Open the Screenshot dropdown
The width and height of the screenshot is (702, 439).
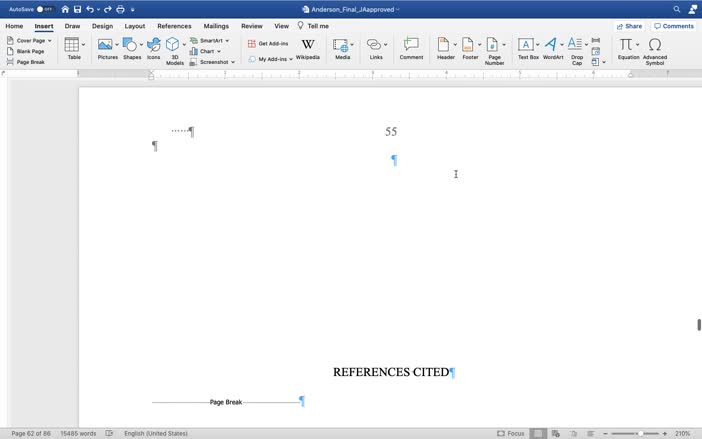point(233,62)
